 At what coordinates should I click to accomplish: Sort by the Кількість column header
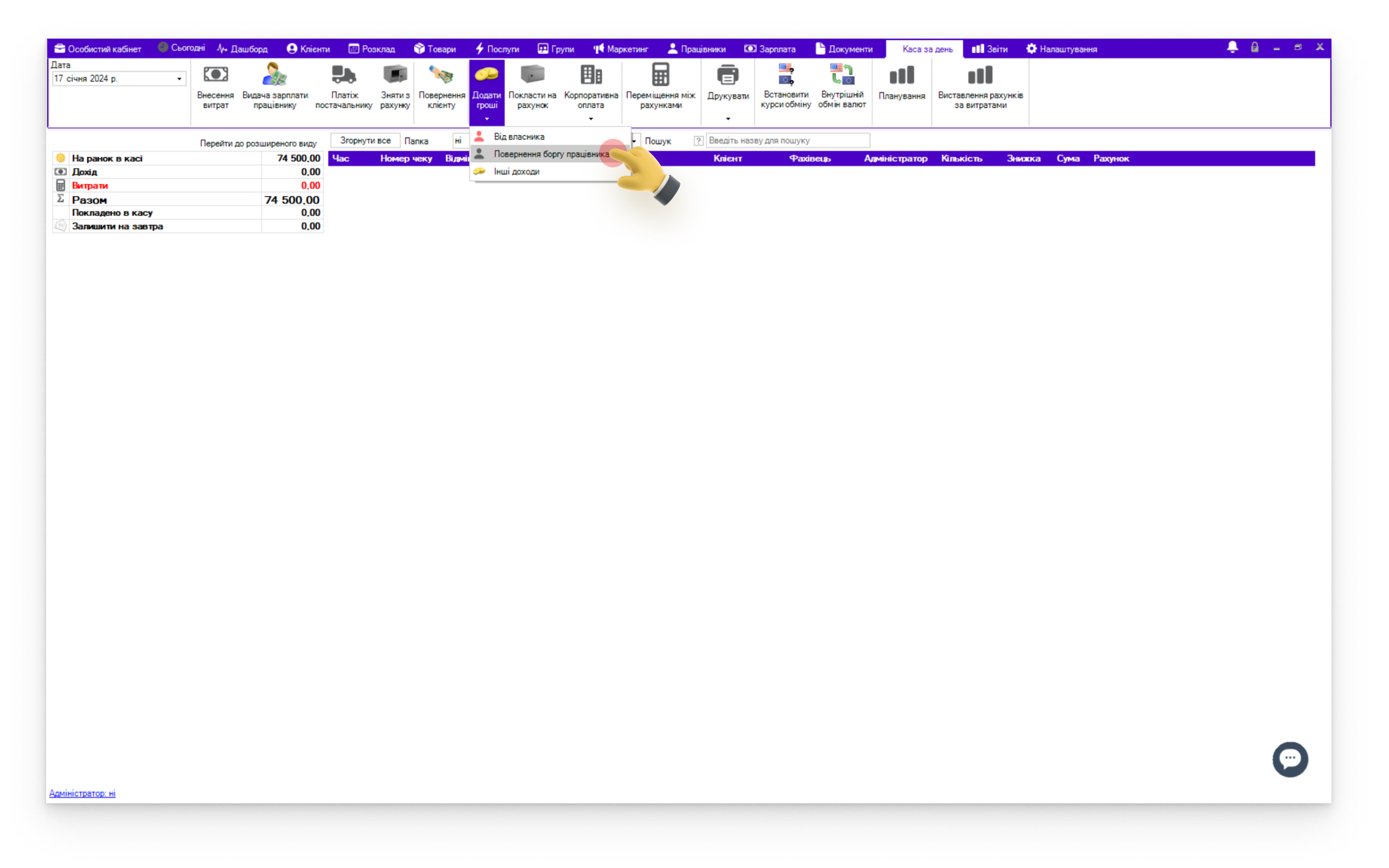(x=961, y=158)
